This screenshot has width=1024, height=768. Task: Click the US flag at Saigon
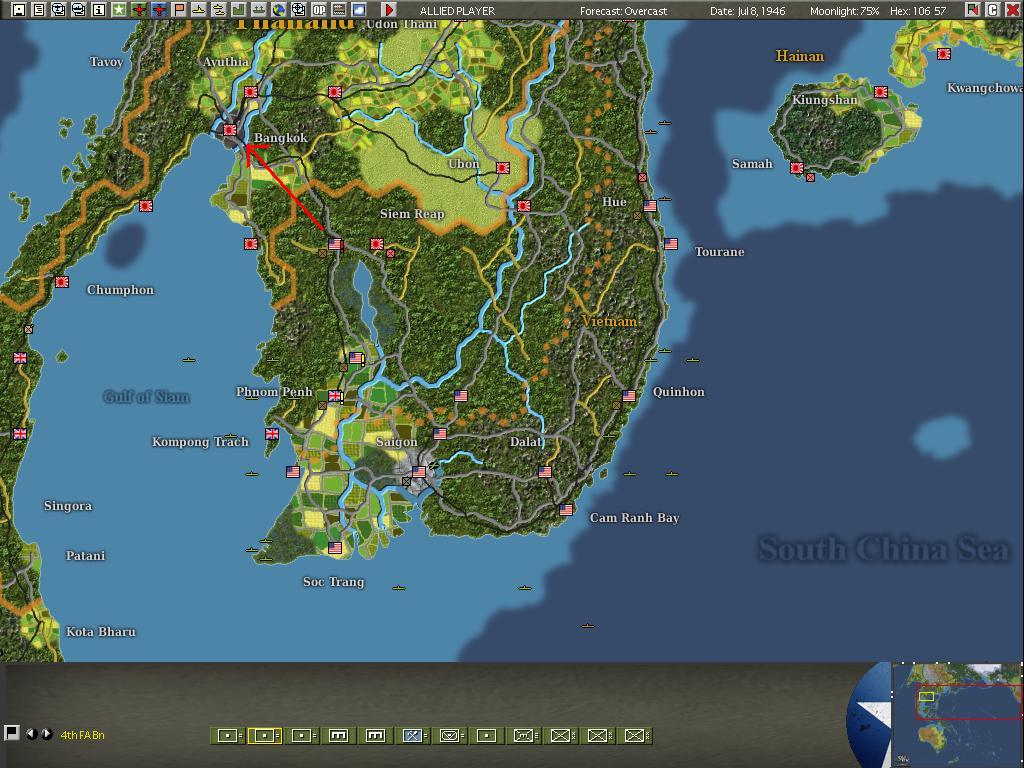419,472
